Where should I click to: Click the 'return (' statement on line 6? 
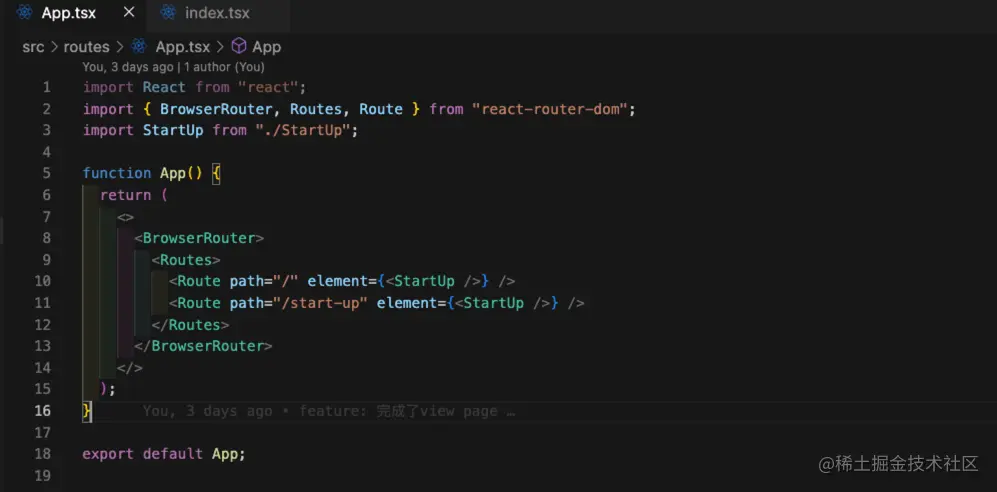[x=134, y=195]
